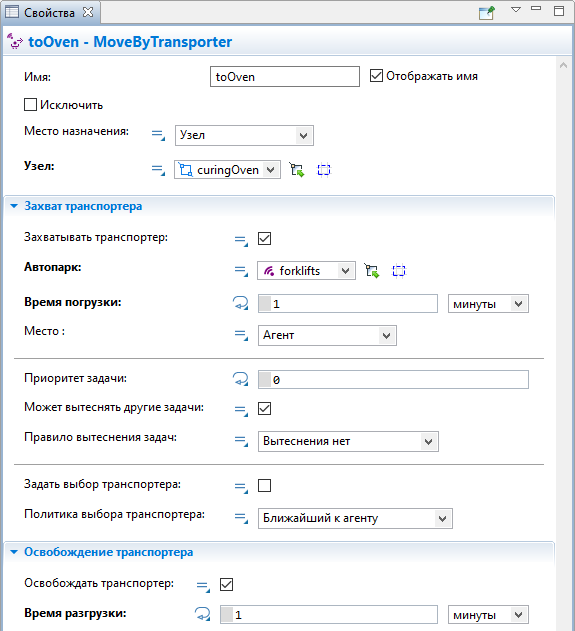Toggle dynamic value icon for Время разгрузки
This screenshot has width=575, height=631.
tap(203, 614)
